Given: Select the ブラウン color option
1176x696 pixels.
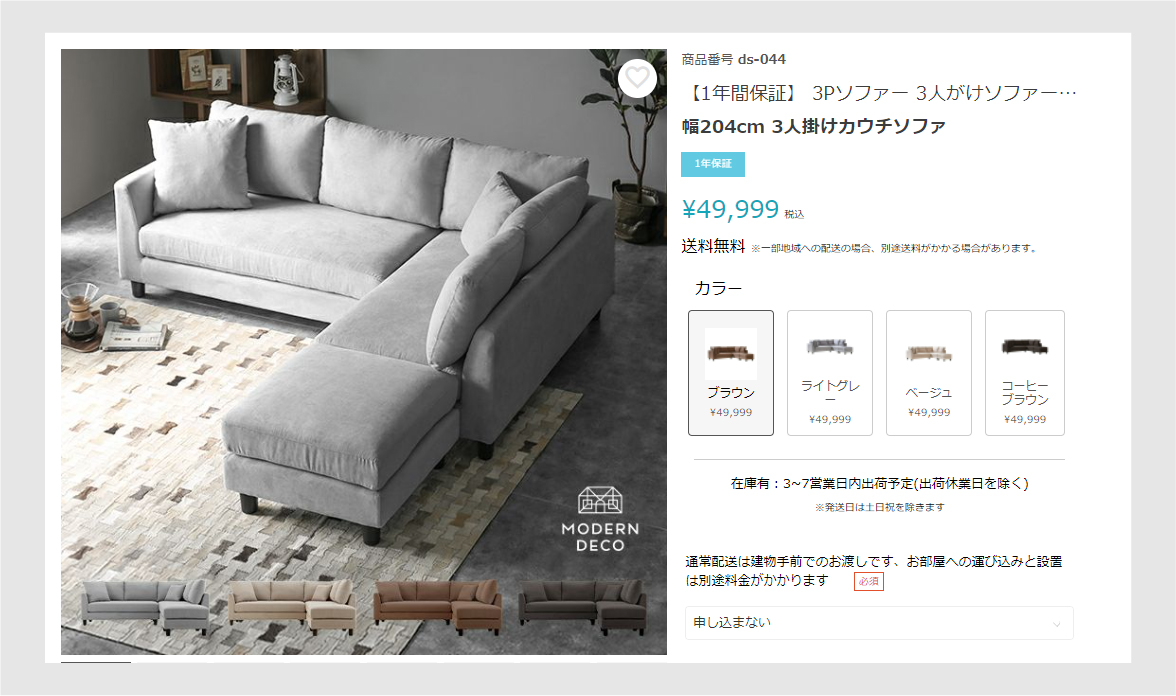Looking at the screenshot, I should [x=730, y=373].
